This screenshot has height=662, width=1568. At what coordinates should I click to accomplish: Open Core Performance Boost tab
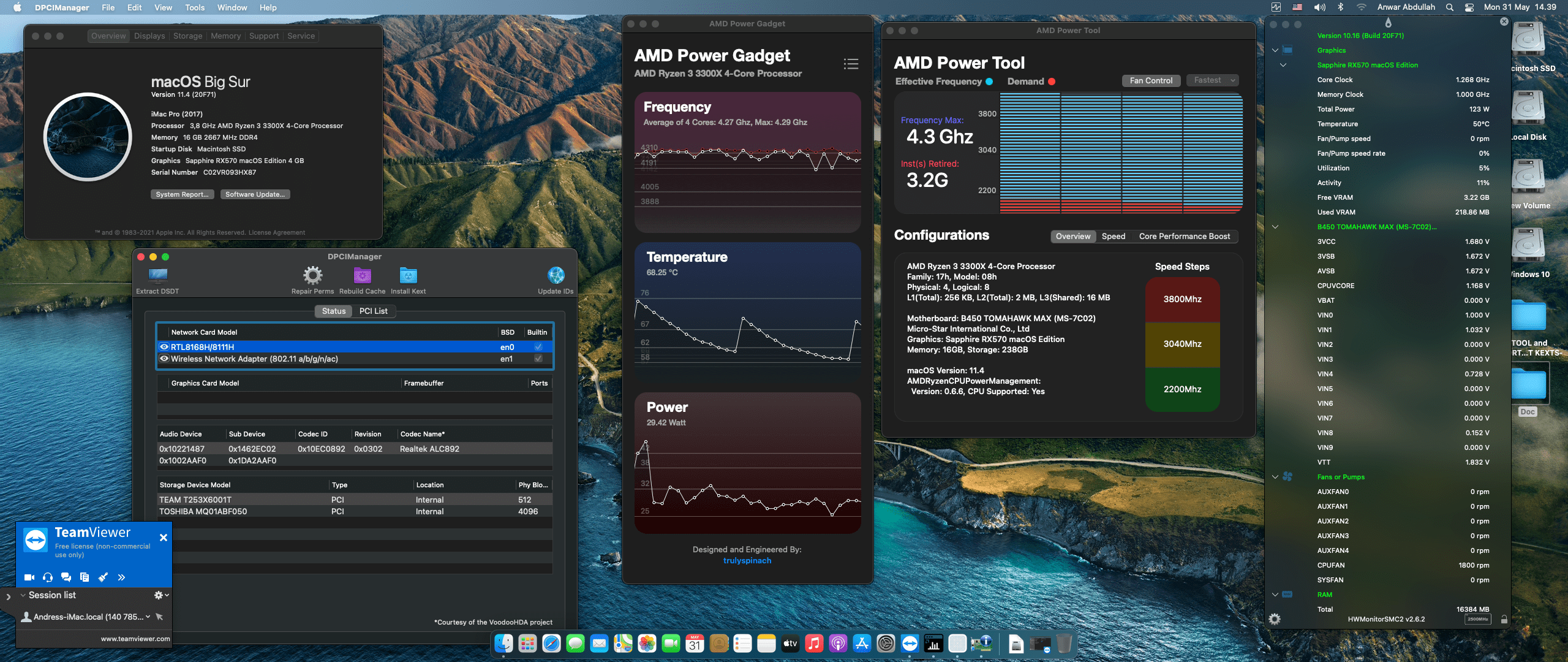coord(1184,237)
